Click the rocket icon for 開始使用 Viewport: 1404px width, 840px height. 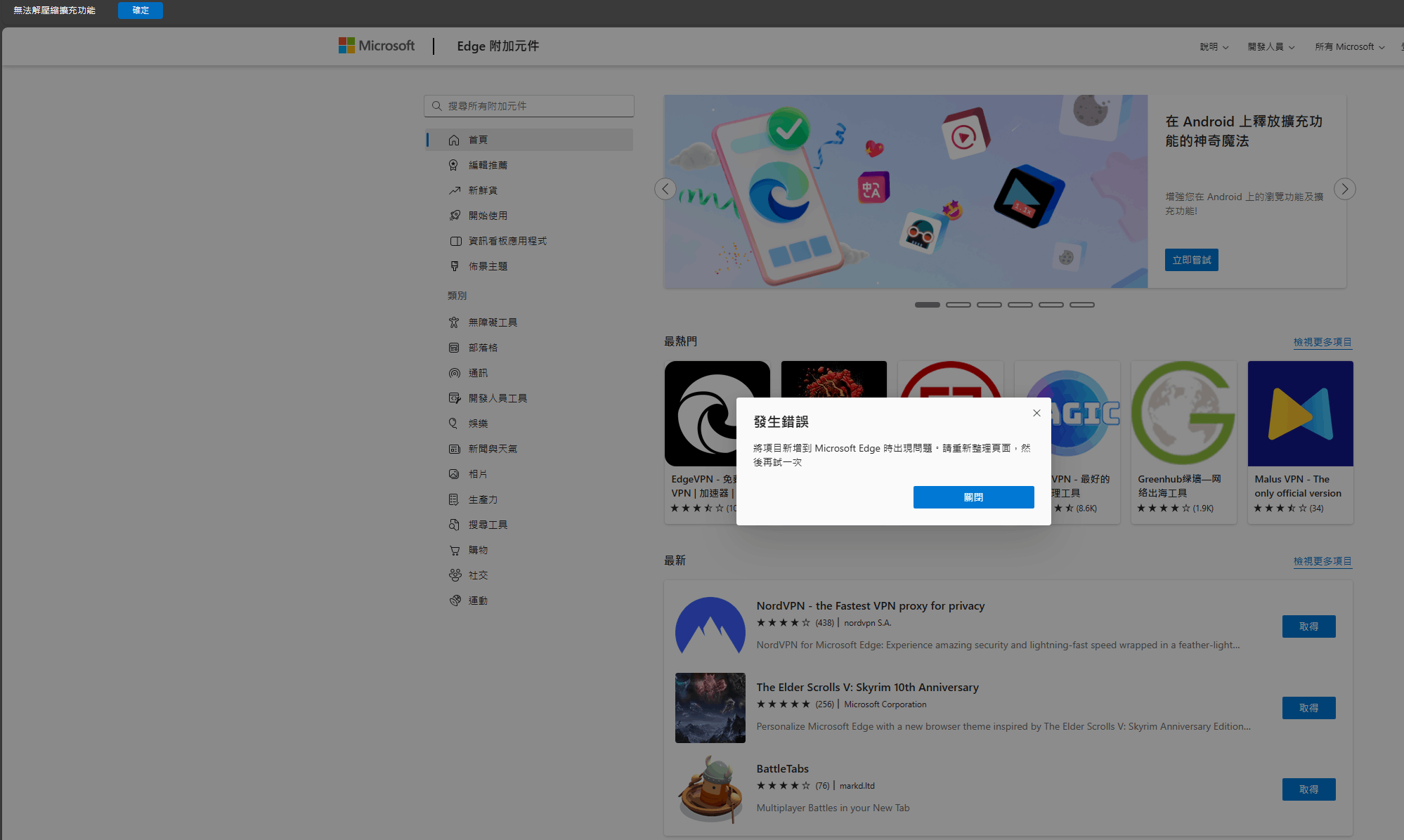(x=454, y=216)
